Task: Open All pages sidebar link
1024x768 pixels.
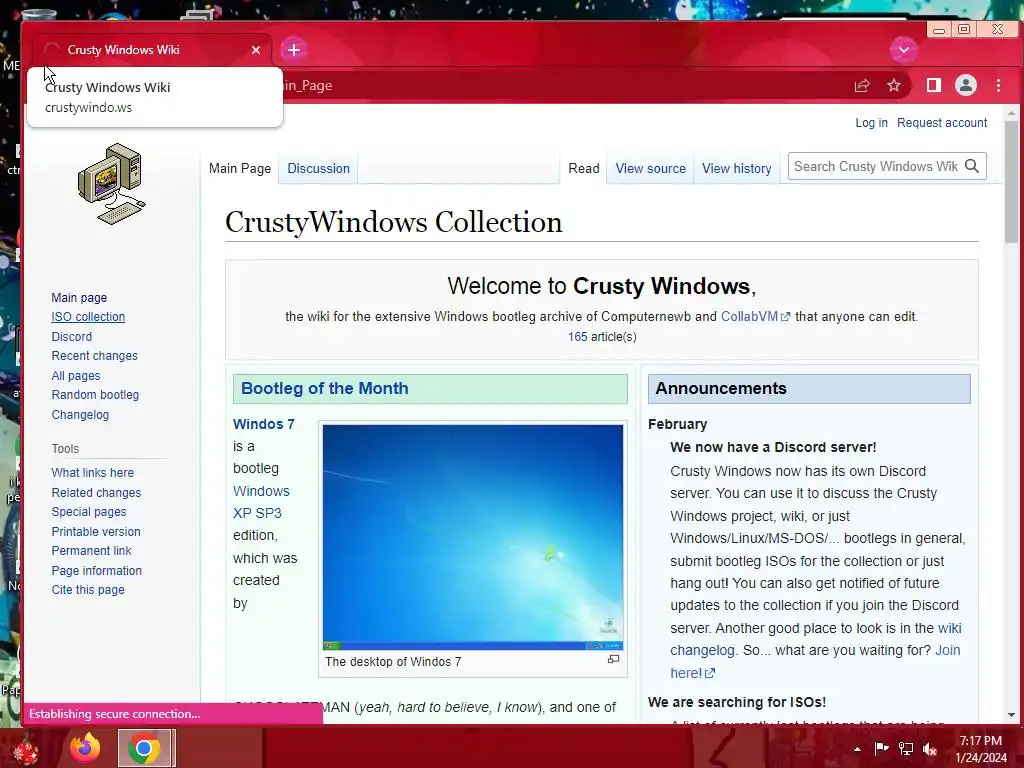Action: click(76, 376)
